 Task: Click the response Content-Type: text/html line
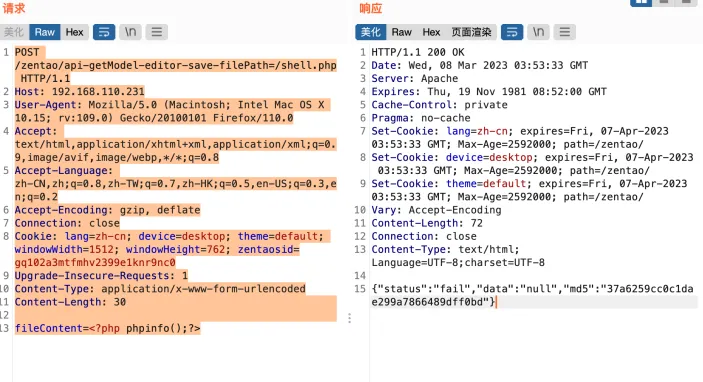[458, 256]
